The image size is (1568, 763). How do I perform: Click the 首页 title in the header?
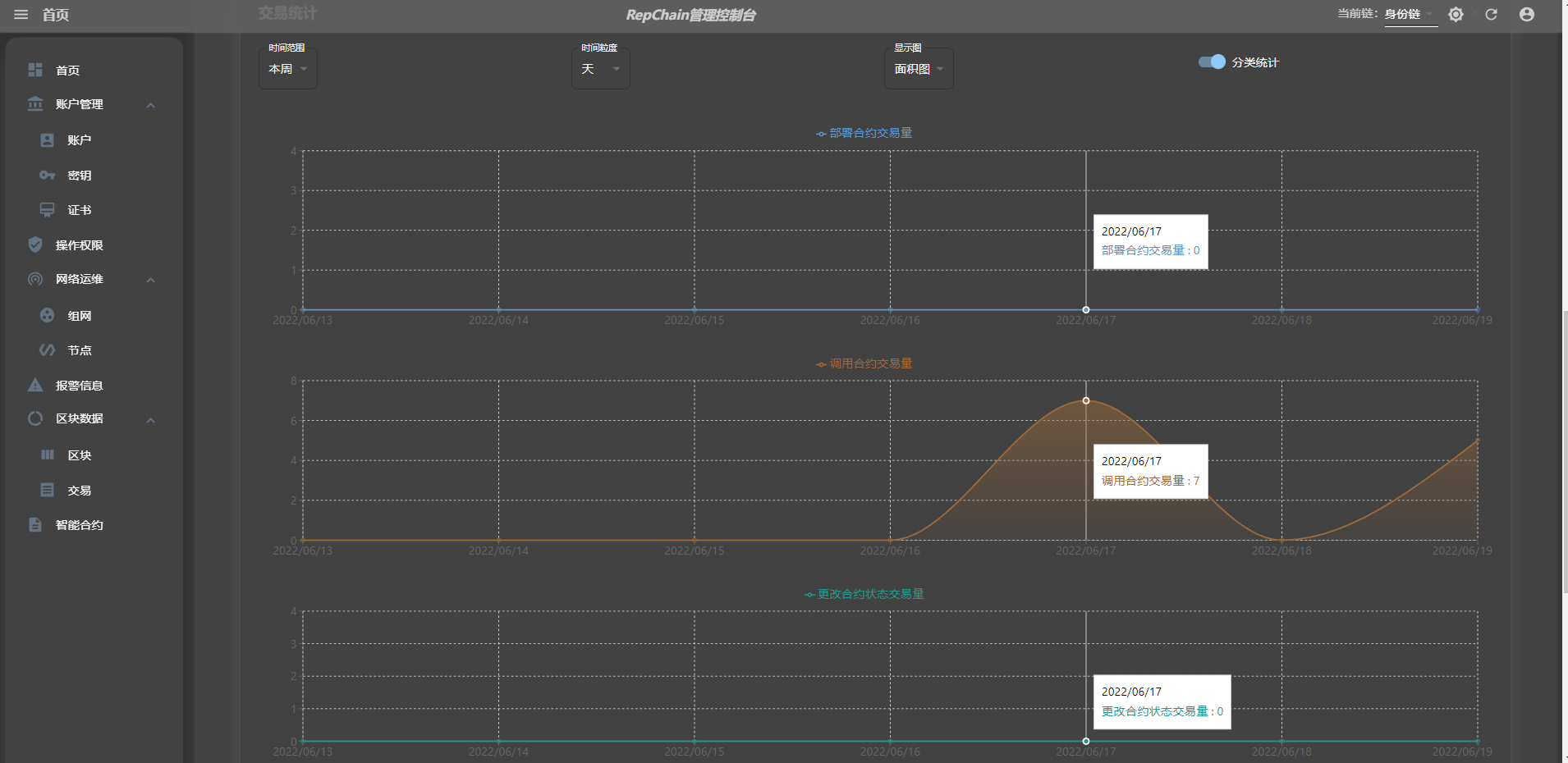click(56, 15)
